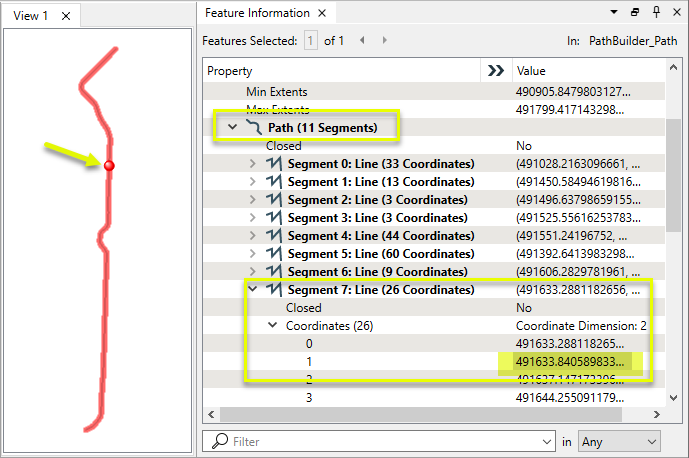Float the Feature Information panel window
This screenshot has width=689, height=458.
click(x=635, y=13)
